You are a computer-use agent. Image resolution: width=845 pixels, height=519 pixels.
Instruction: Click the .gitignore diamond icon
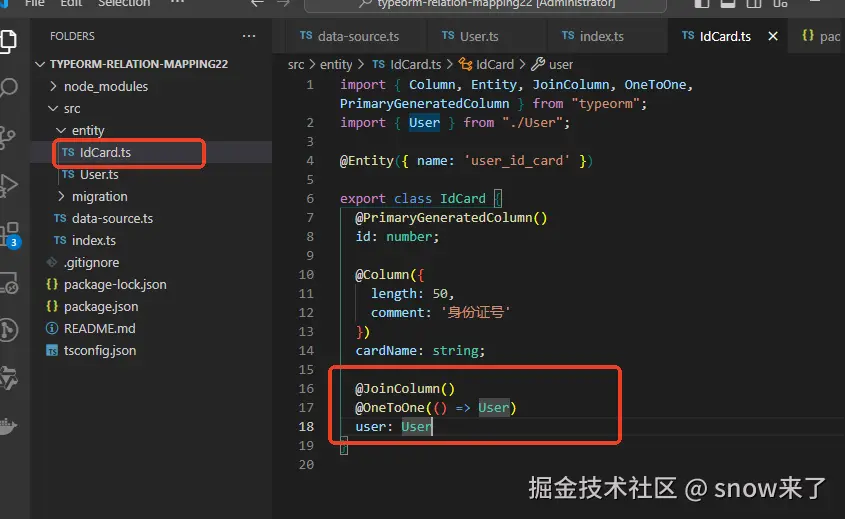(x=52, y=262)
